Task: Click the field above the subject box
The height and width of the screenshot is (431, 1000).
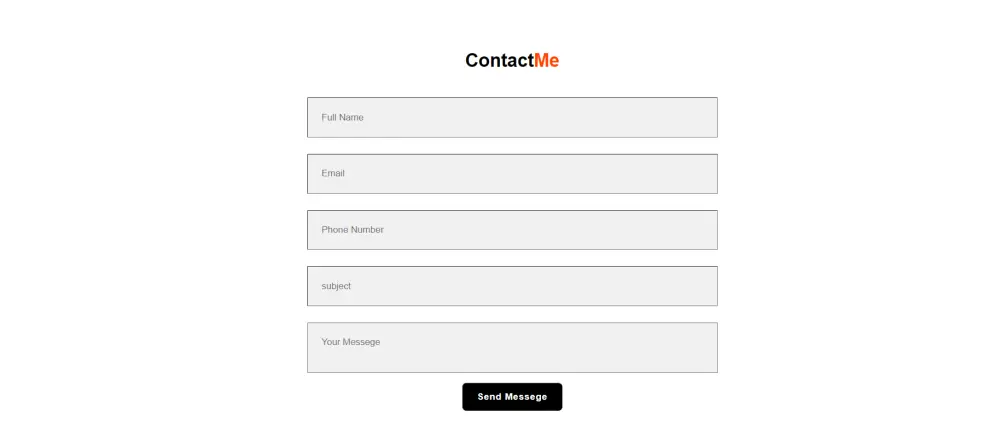Action: pyautogui.click(x=512, y=230)
